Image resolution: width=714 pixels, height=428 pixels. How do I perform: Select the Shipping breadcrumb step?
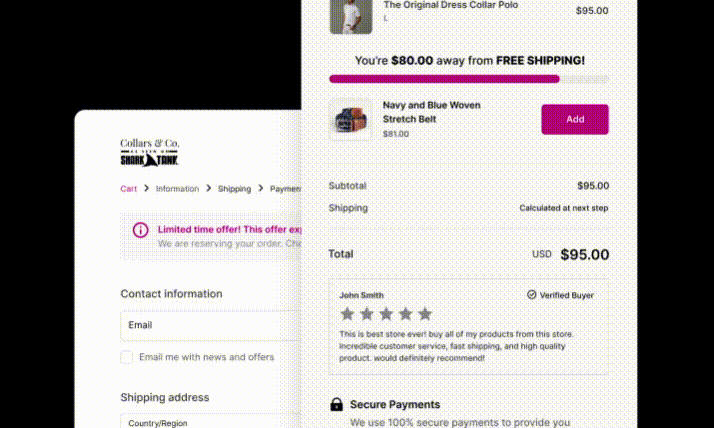(234, 189)
